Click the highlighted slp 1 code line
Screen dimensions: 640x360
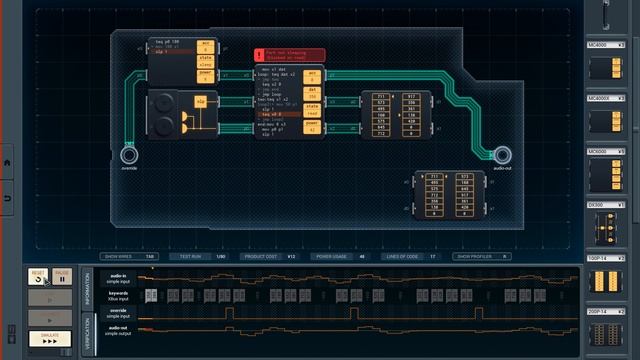point(171,52)
